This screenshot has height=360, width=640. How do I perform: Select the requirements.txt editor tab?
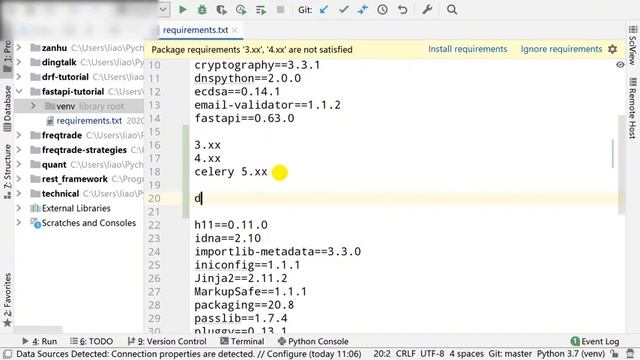pos(196,30)
